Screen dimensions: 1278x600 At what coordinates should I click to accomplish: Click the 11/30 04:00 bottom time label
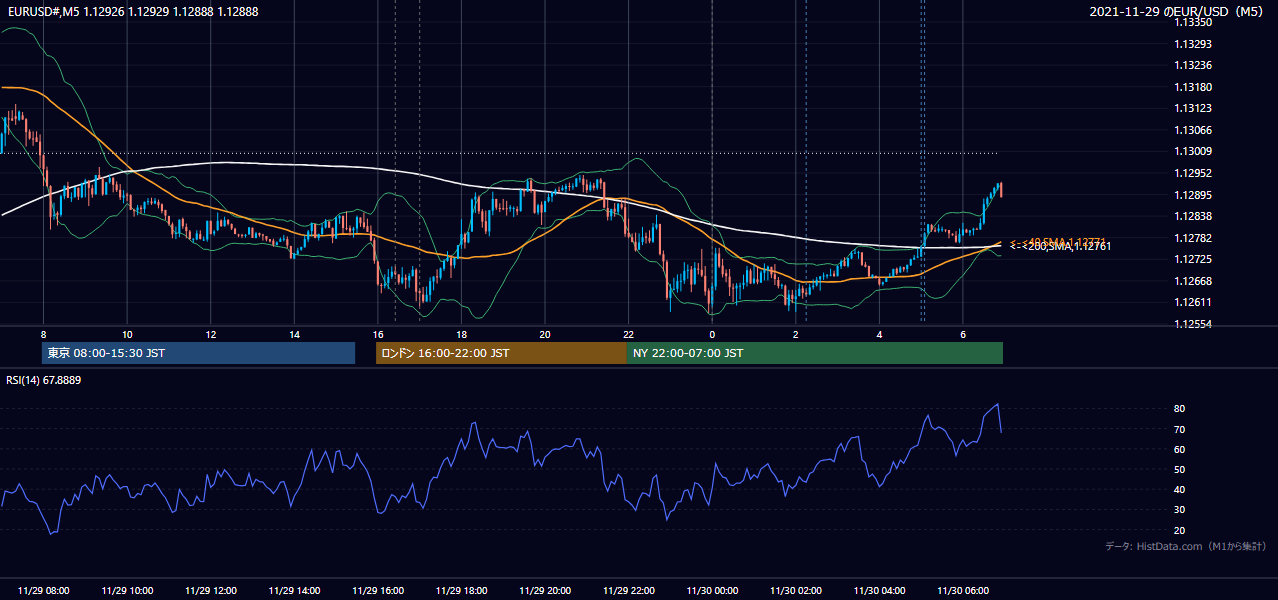pos(880,591)
